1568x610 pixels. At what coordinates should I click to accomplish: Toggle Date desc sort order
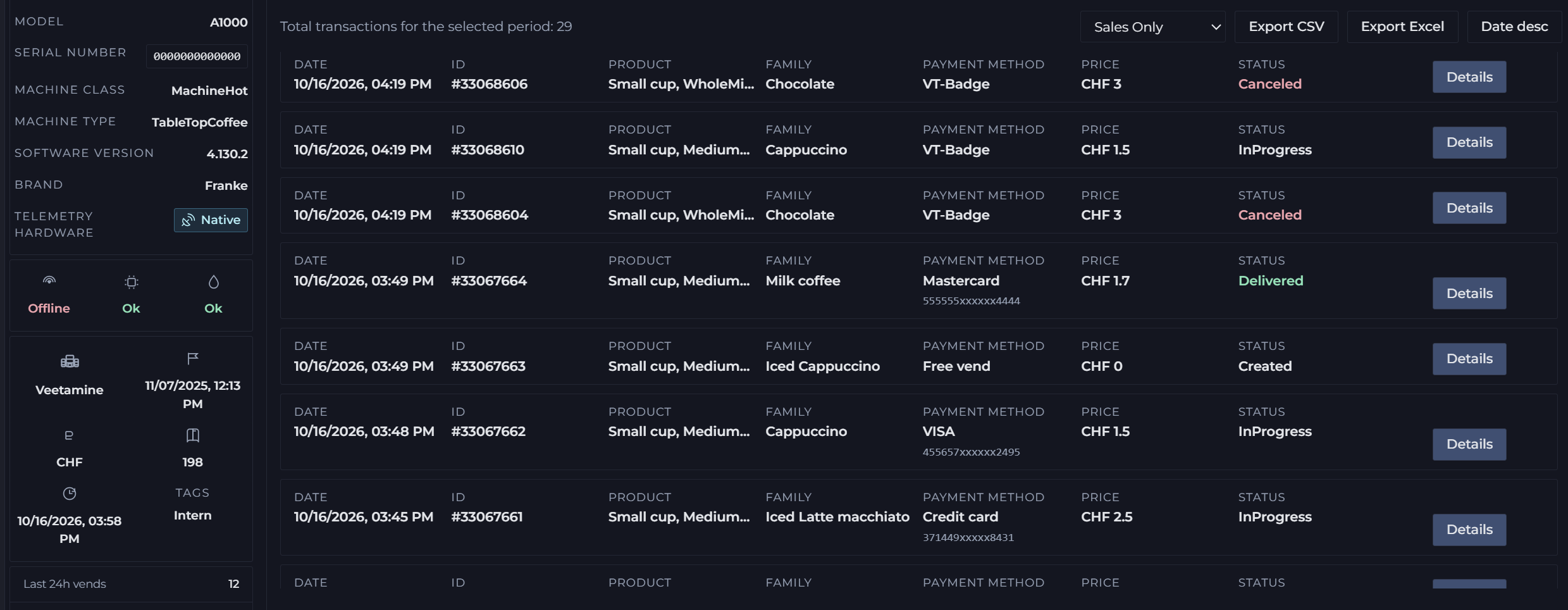1514,27
